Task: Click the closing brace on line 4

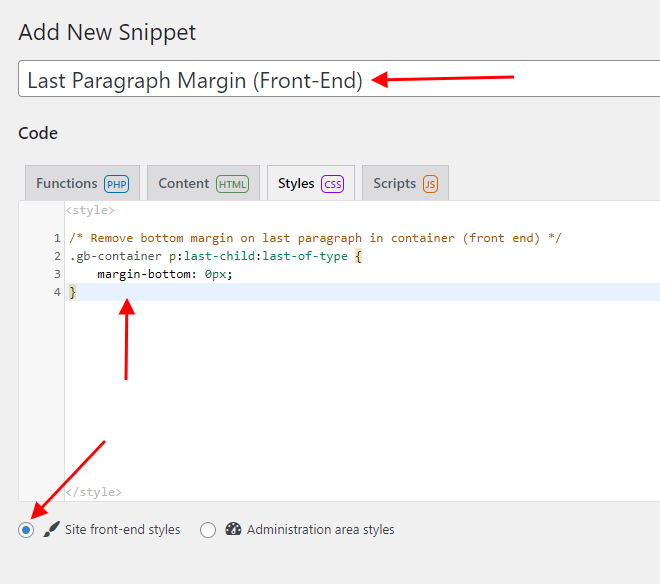Action: tap(72, 292)
